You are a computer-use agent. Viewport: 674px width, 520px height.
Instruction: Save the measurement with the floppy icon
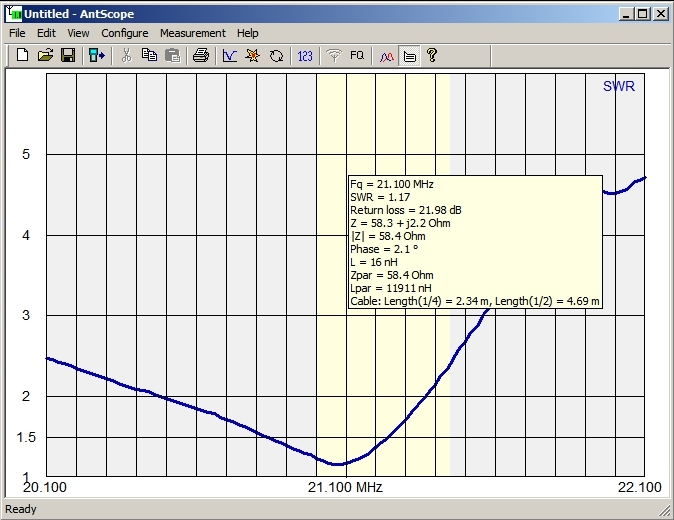(68, 55)
